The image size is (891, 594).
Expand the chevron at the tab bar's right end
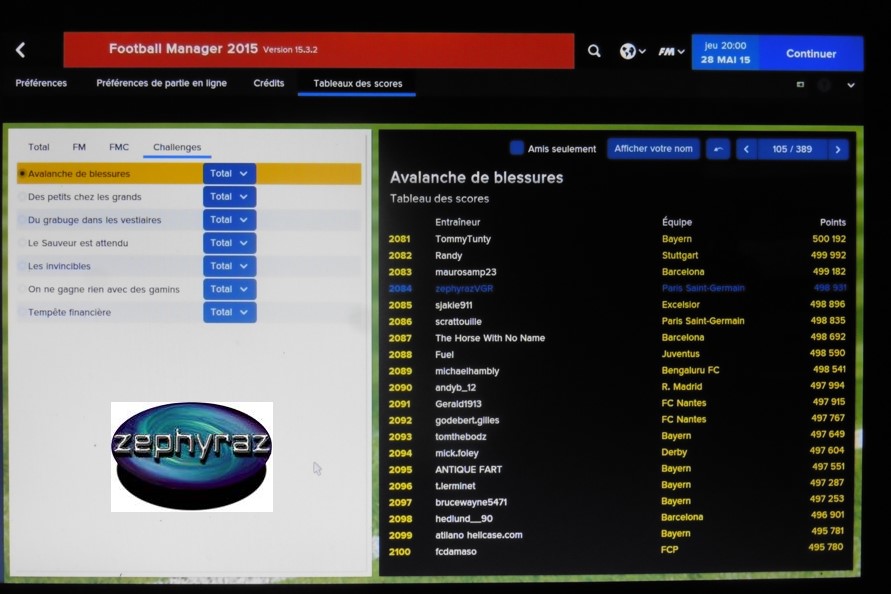click(850, 85)
